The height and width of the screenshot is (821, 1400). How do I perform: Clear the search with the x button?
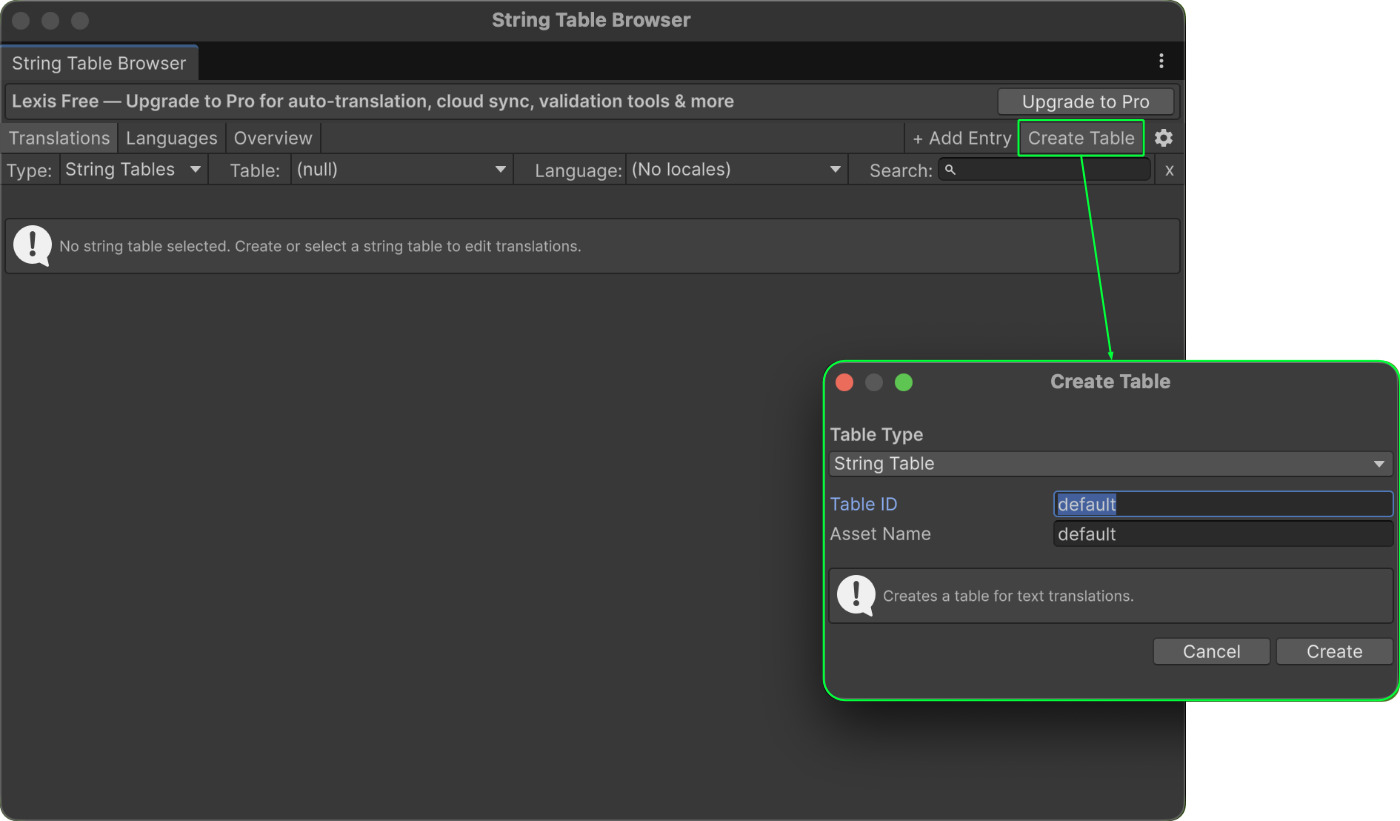point(1168,170)
